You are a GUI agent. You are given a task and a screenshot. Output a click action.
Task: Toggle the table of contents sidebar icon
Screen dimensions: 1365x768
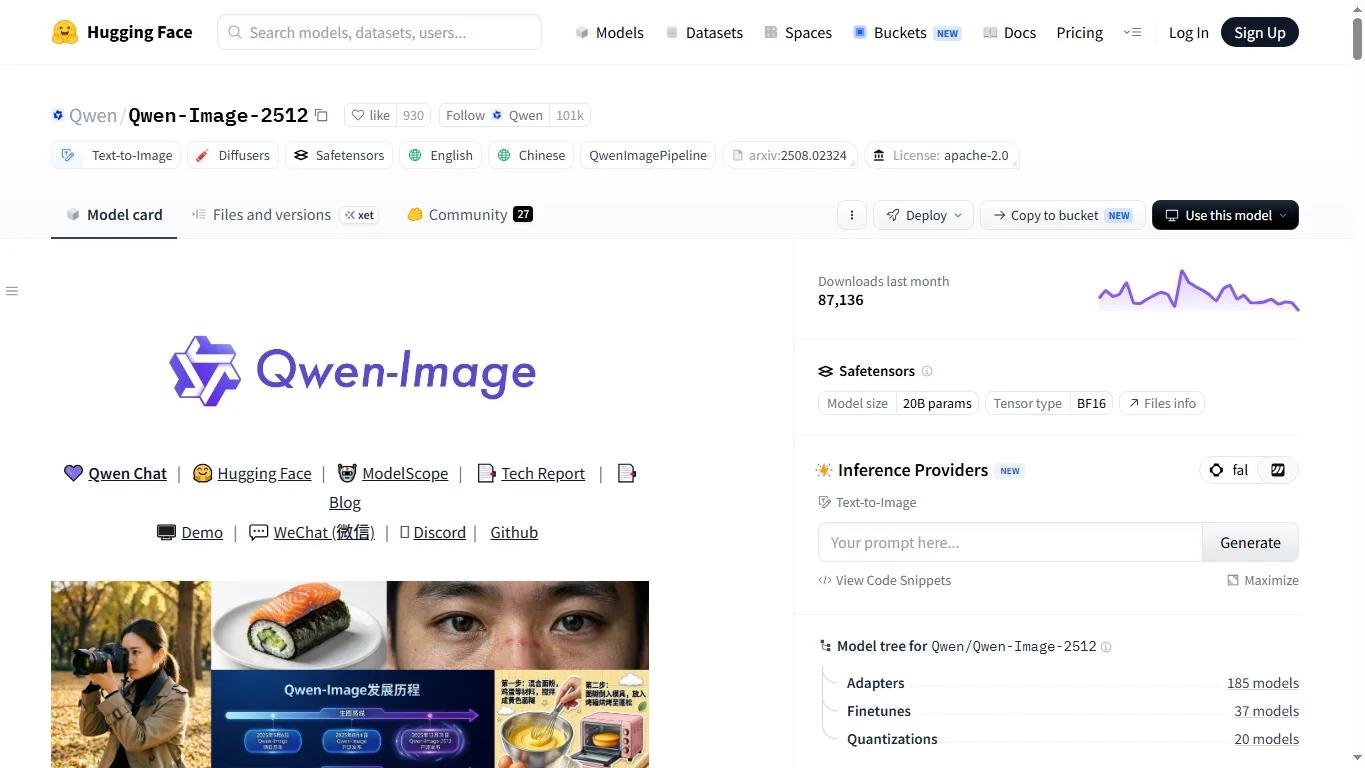click(12, 291)
